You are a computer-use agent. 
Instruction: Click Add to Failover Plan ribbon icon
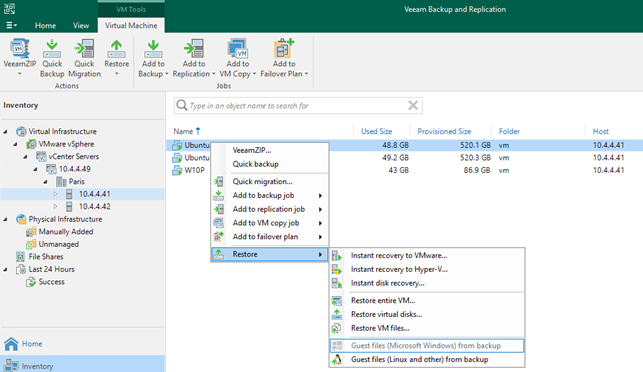coord(284,48)
